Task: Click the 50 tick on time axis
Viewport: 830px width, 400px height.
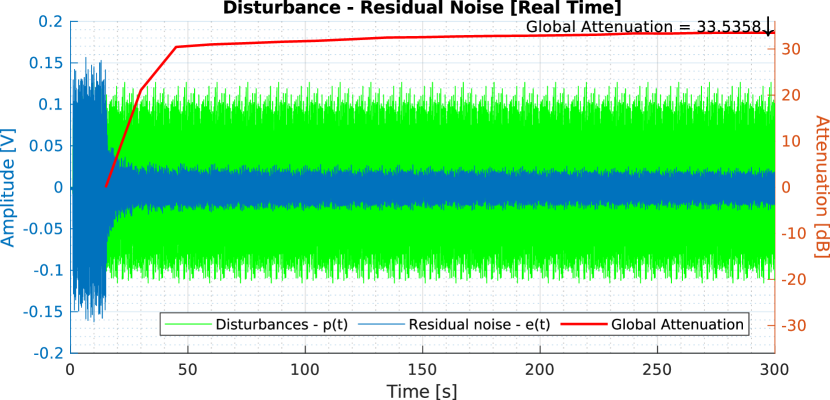Action: (188, 368)
